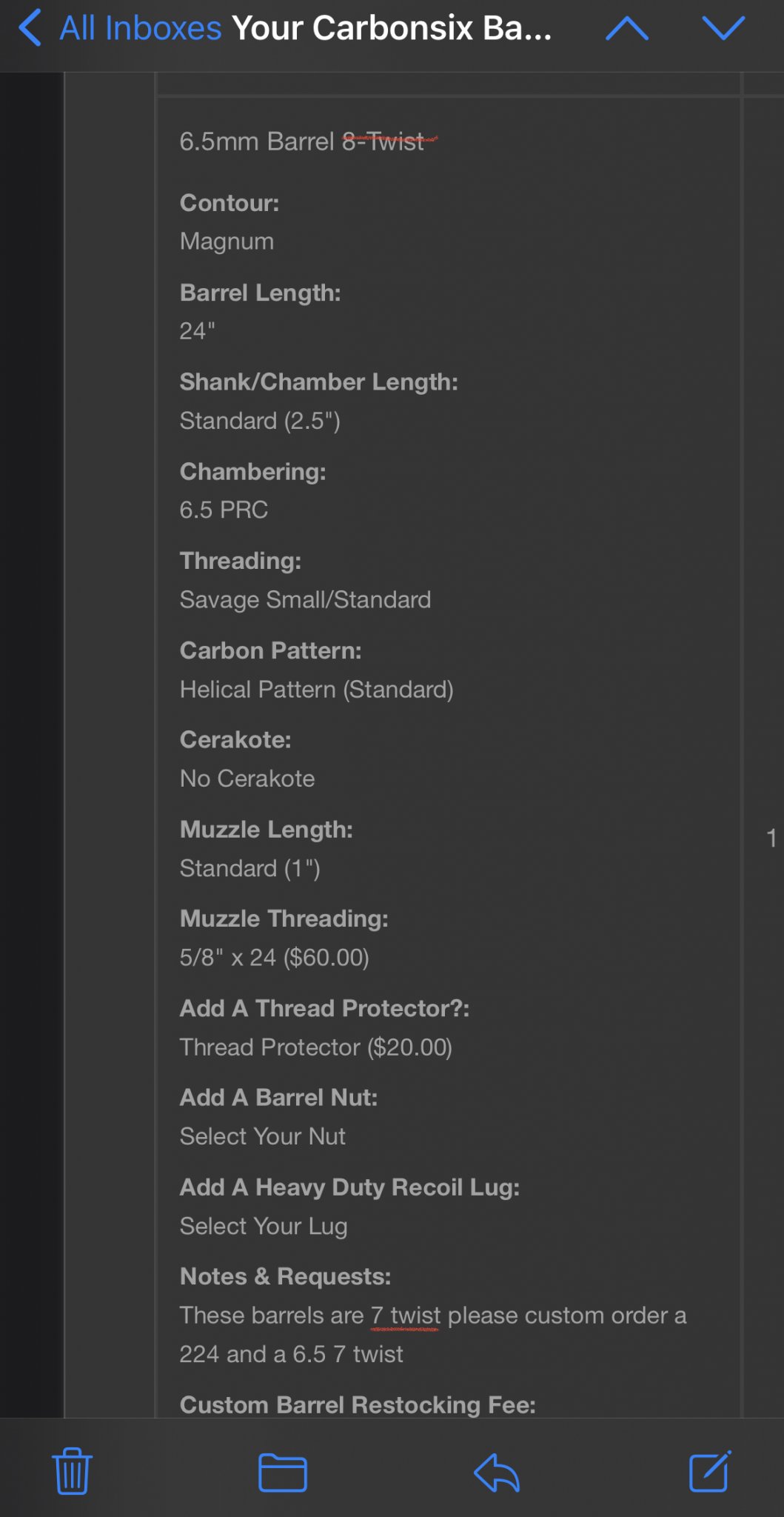This screenshot has width=784, height=1517.
Task: Move message using the folder icon
Action: (x=283, y=1472)
